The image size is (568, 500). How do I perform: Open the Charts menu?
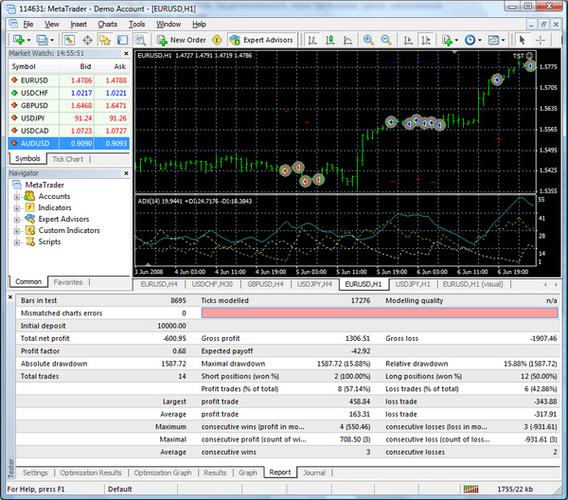(107, 24)
